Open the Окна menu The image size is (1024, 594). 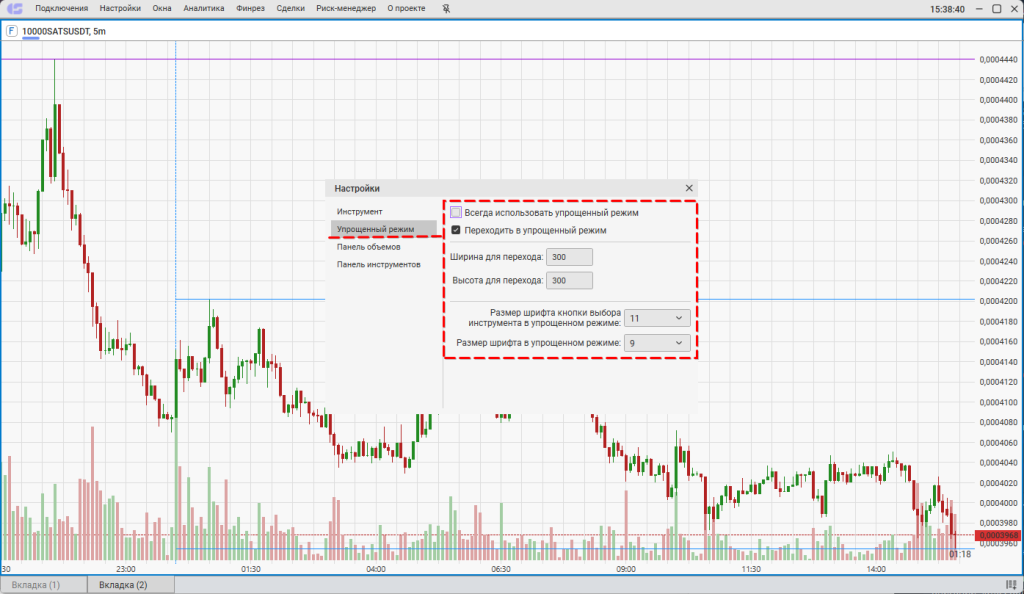(162, 8)
